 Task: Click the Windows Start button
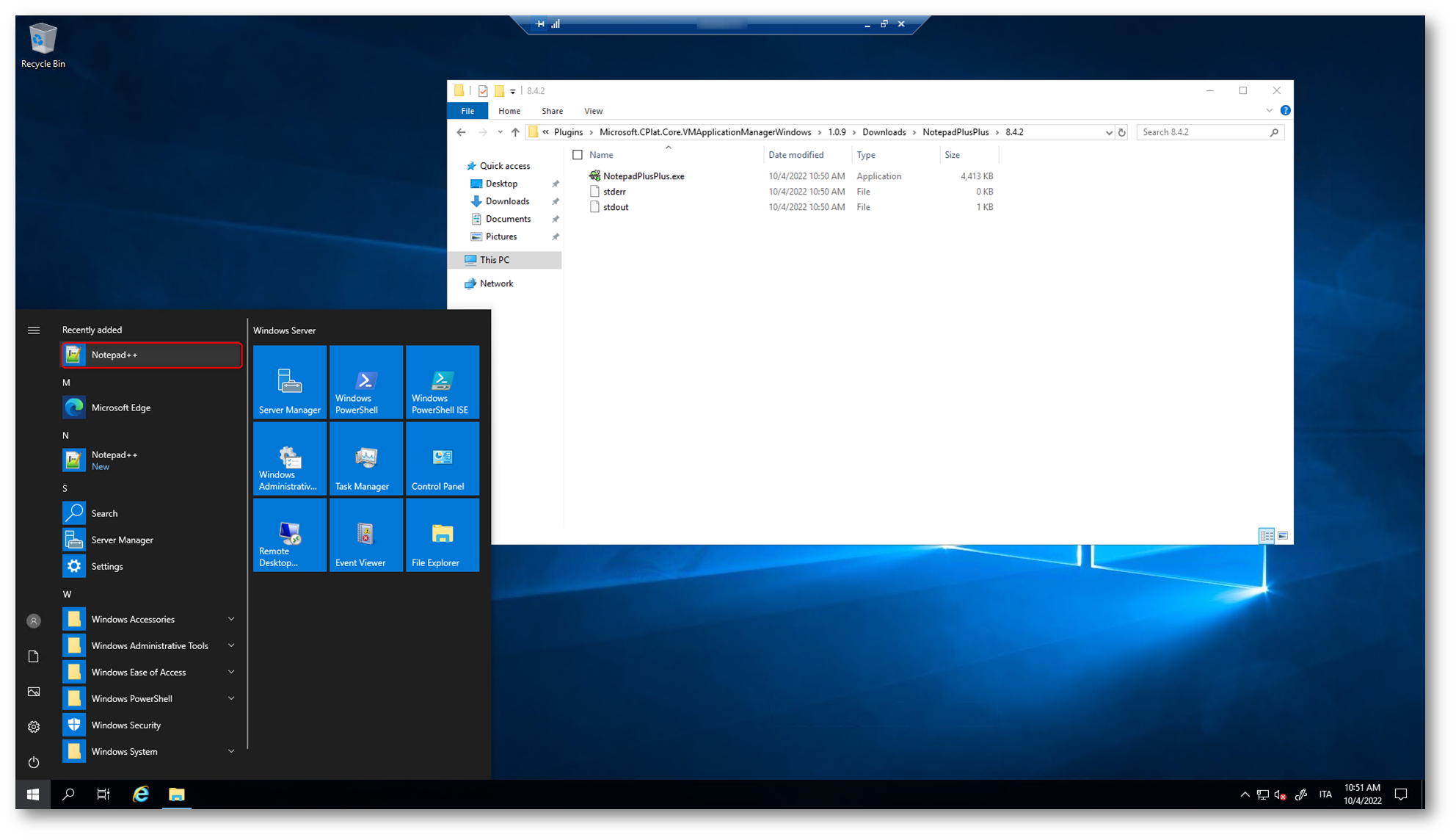pyautogui.click(x=33, y=794)
